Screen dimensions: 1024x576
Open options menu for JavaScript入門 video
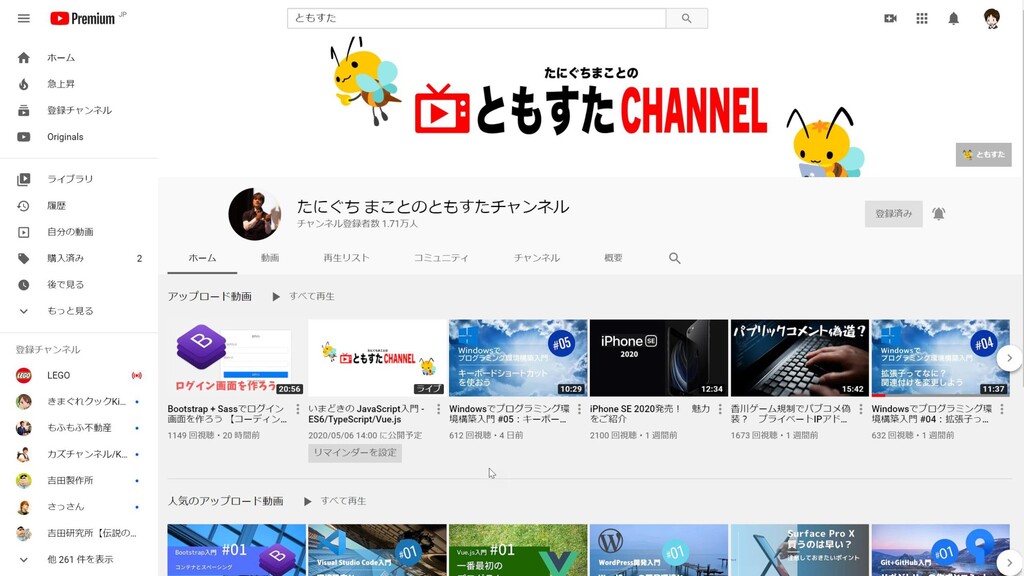(x=438, y=409)
